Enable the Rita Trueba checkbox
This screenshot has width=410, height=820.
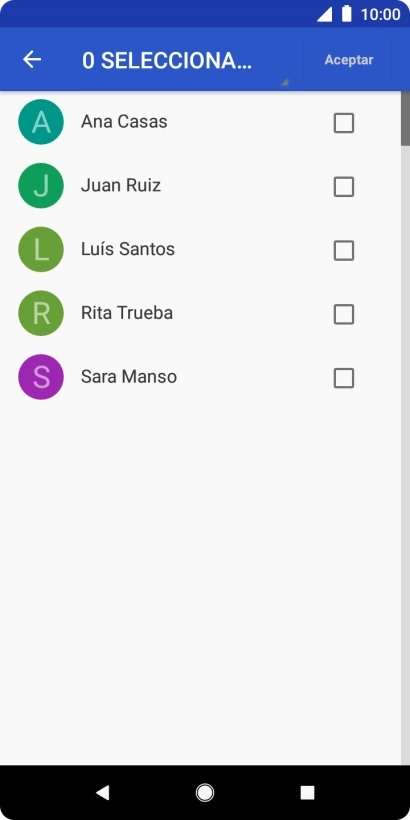pos(344,314)
